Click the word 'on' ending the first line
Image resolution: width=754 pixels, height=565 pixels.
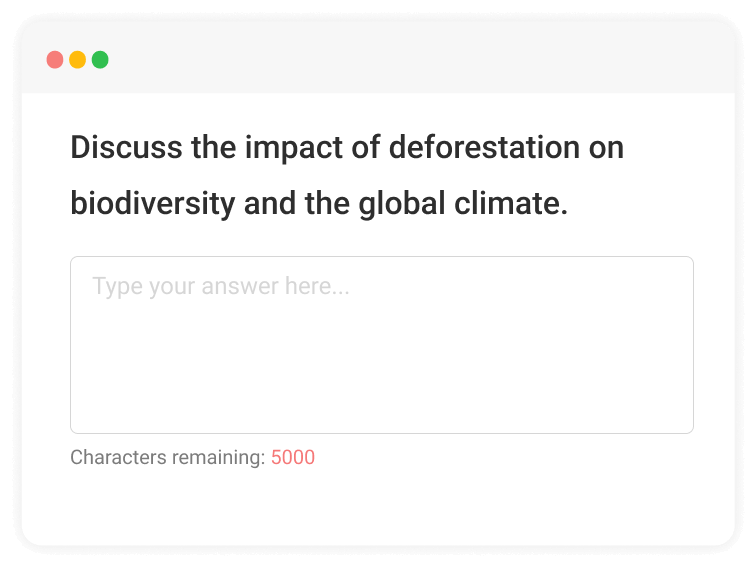click(x=607, y=148)
